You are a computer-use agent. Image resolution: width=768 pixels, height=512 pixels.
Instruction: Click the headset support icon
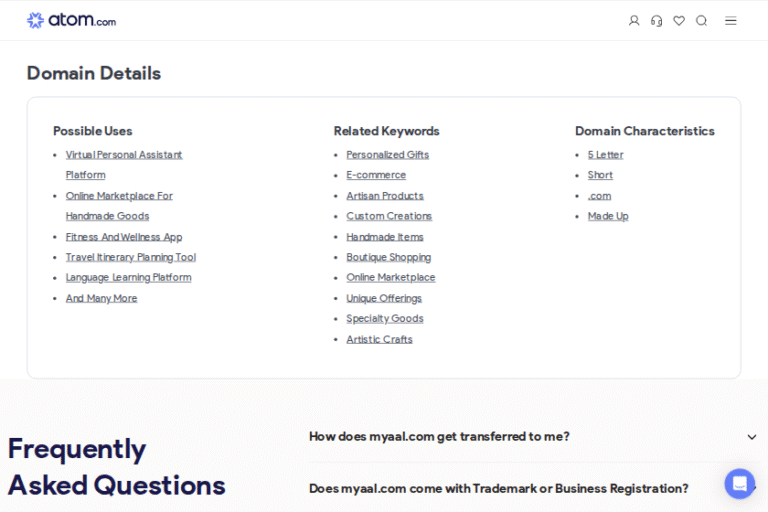click(x=656, y=21)
